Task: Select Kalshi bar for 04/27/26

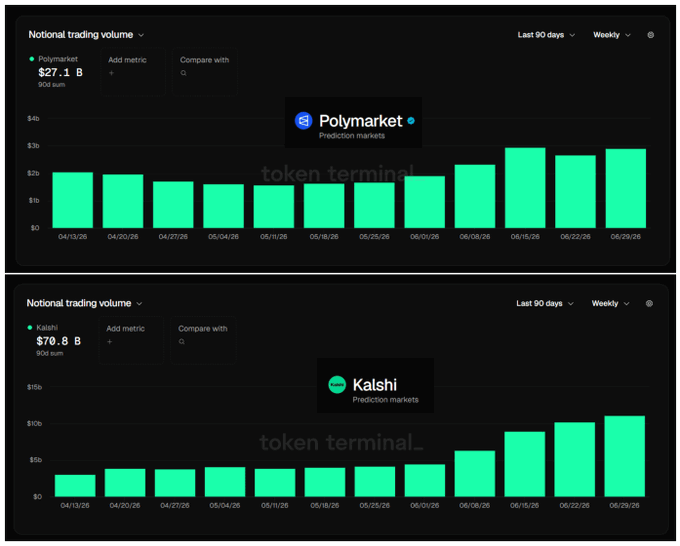Action: pyautogui.click(x=175, y=483)
